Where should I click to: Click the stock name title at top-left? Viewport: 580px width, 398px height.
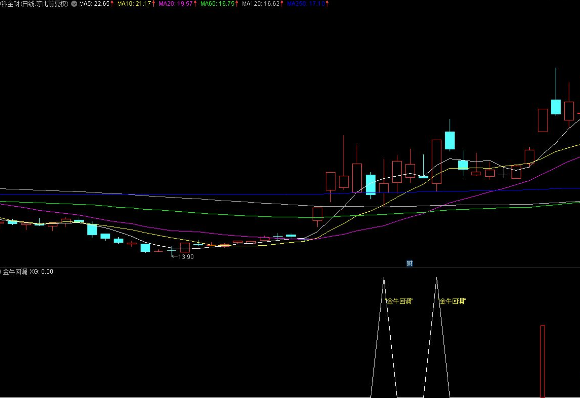34,4
